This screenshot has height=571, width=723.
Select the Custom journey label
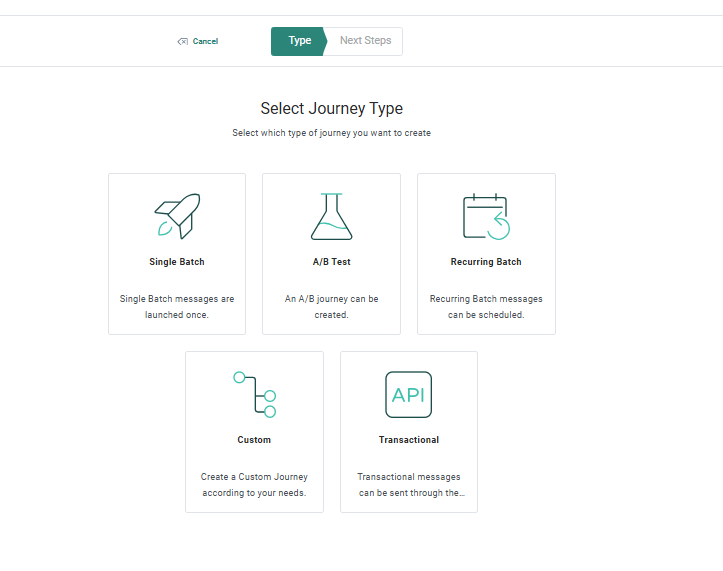(254, 440)
